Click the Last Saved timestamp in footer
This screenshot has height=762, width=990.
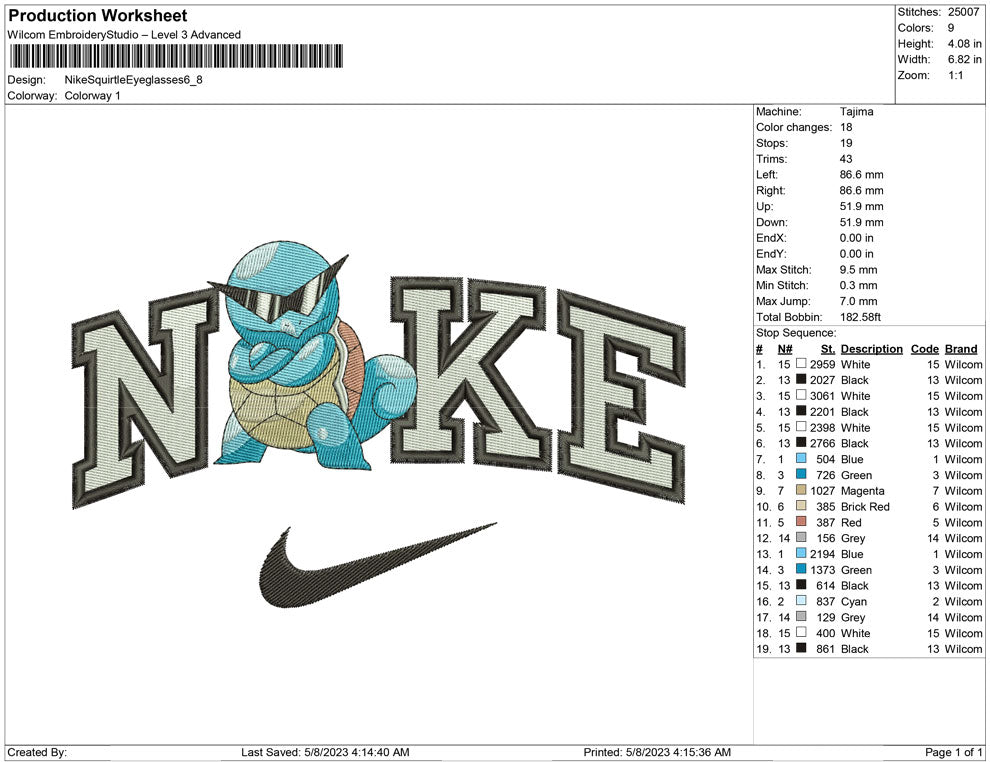coord(325,752)
